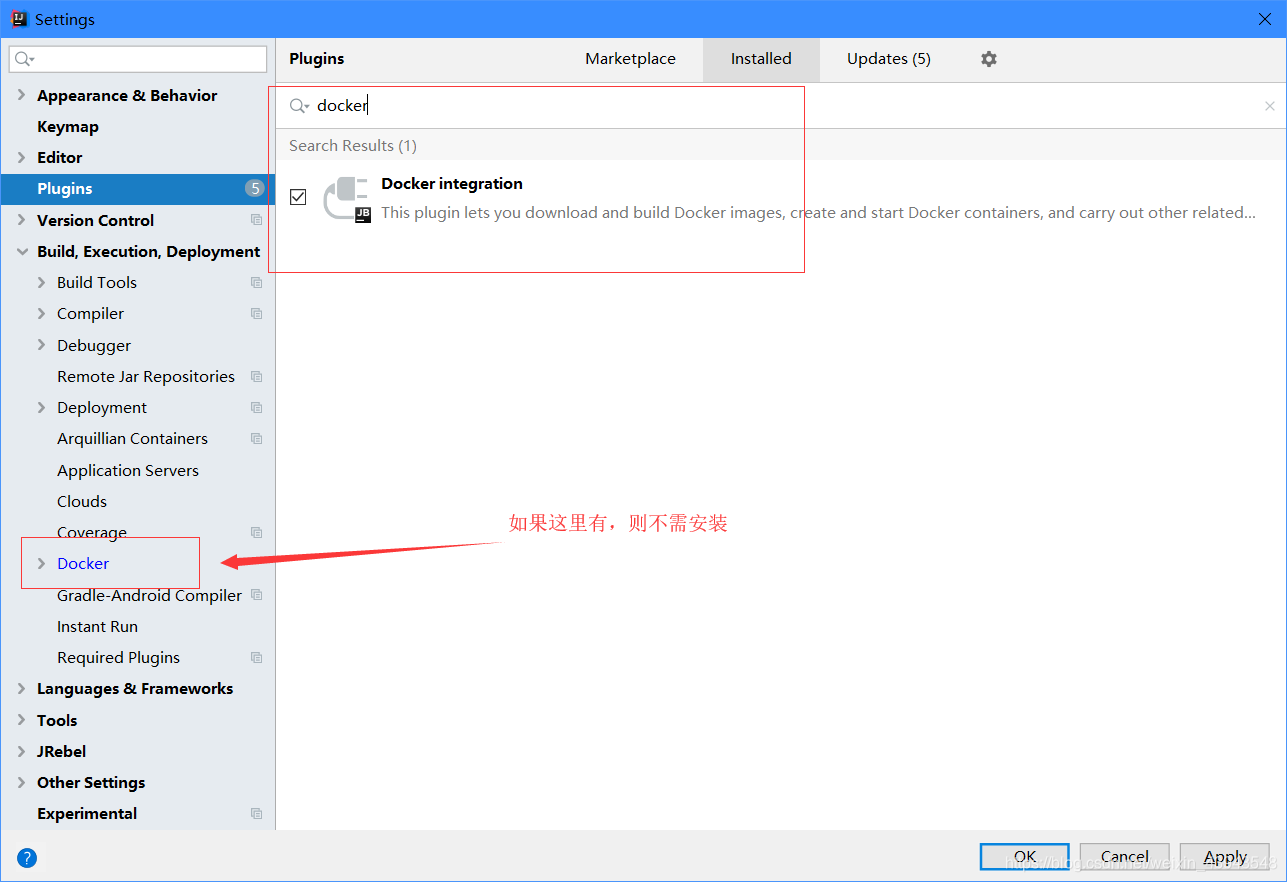Expand the Docker node arrow
This screenshot has width=1287, height=882.
click(x=41, y=564)
